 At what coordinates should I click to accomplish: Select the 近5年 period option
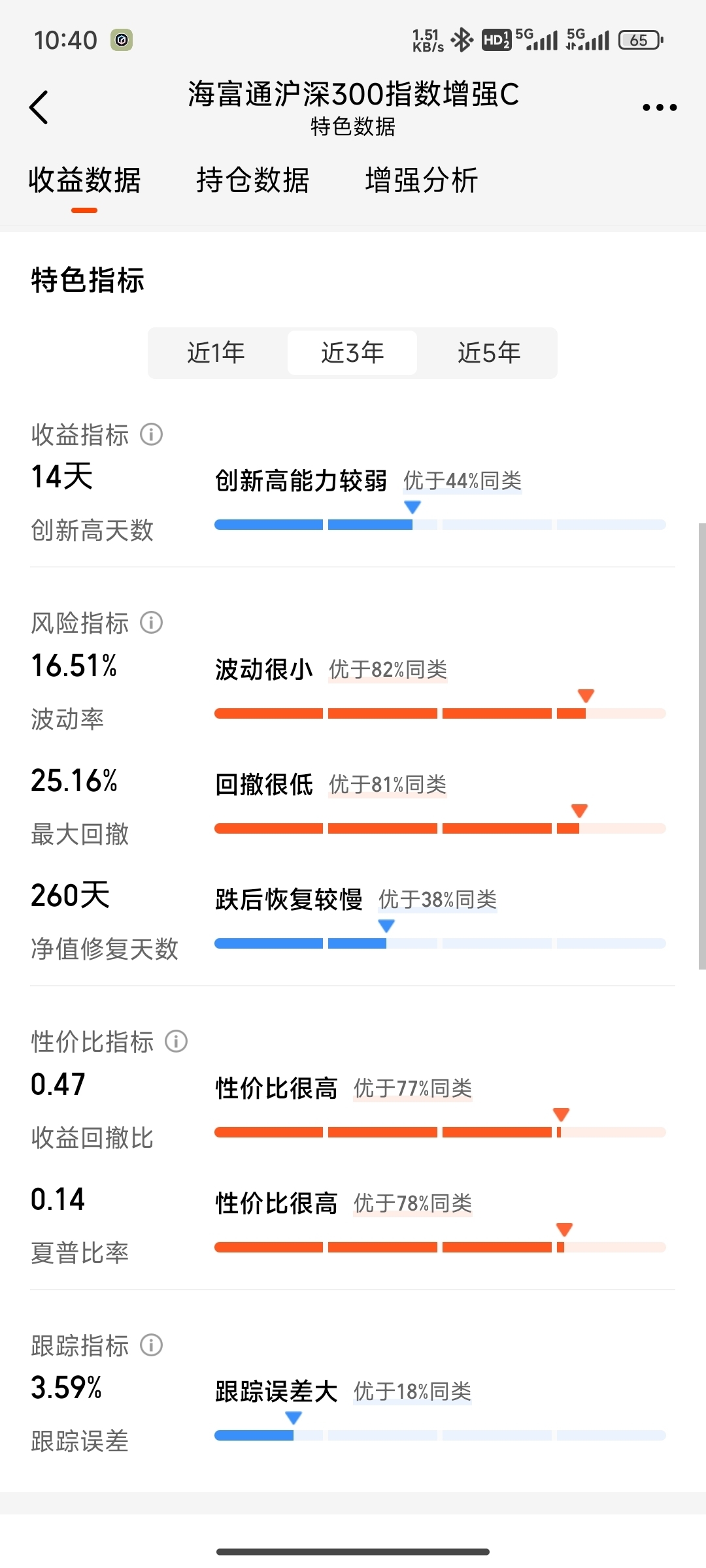(489, 353)
